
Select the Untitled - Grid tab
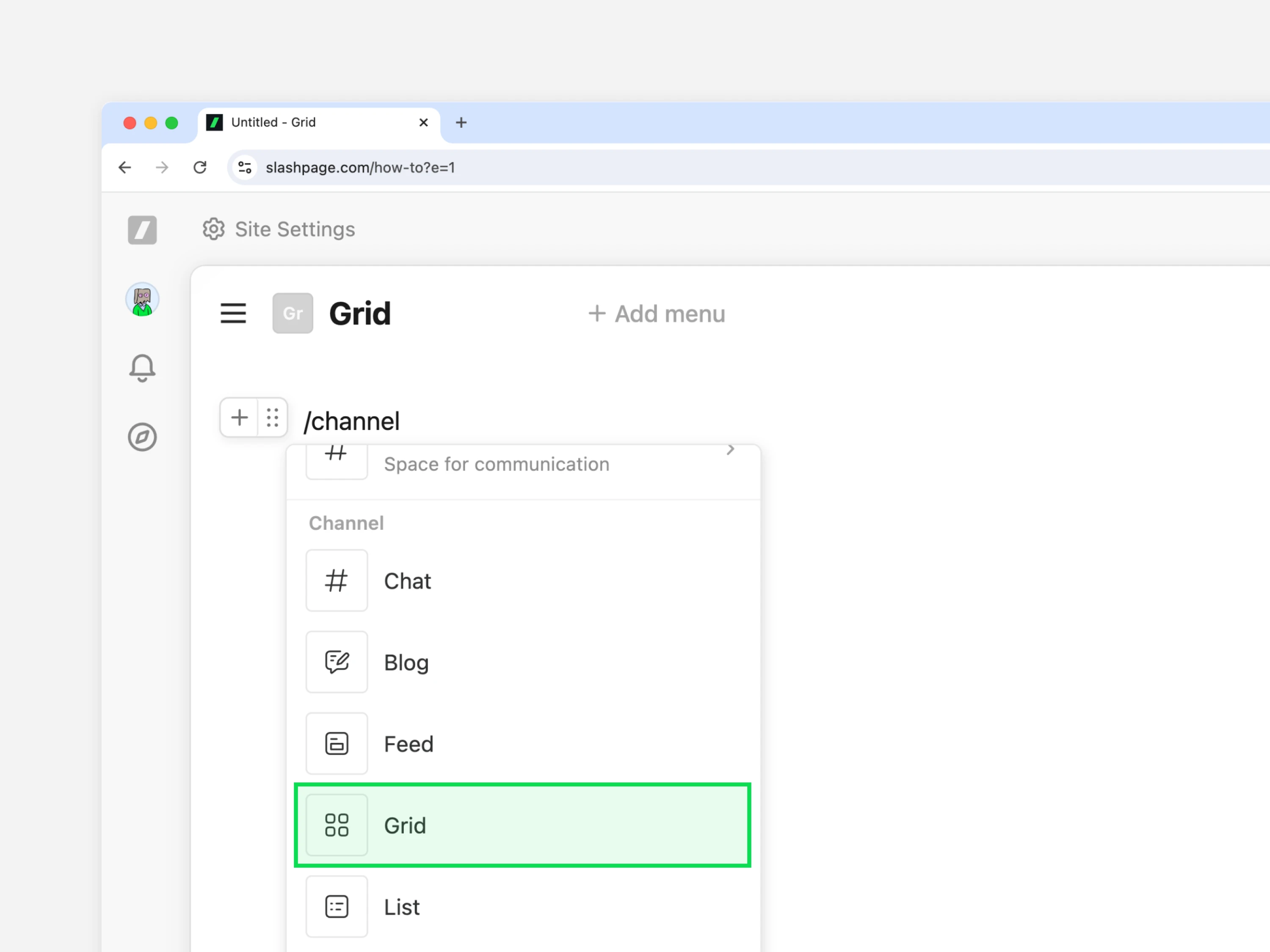coord(319,122)
